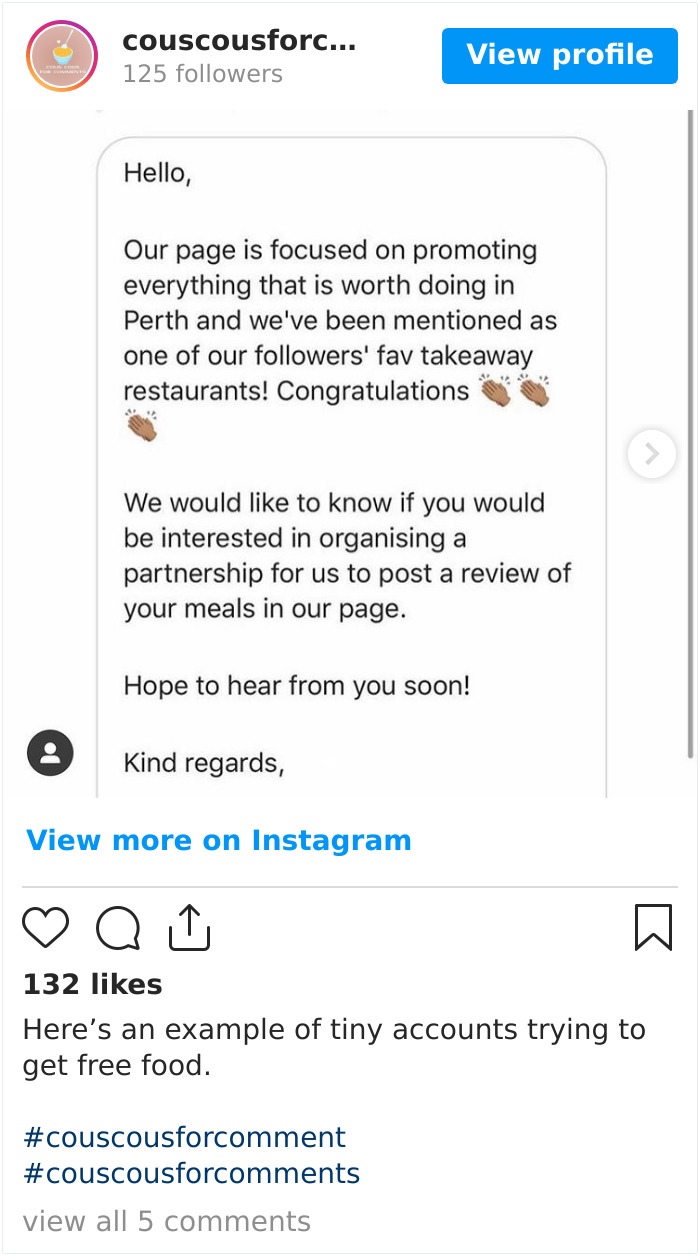Click the View profile button

559,55
